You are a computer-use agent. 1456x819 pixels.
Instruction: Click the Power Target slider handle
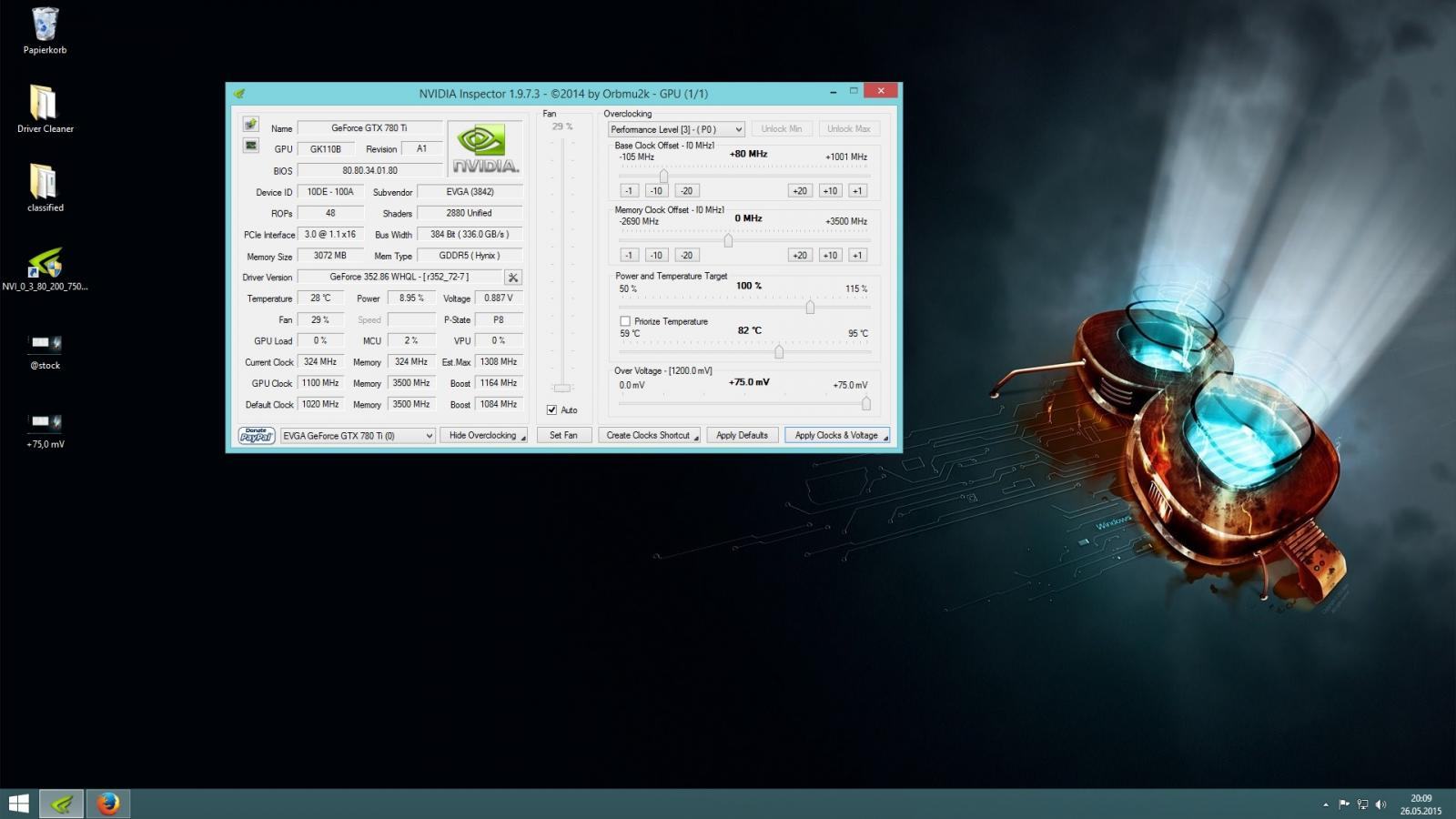point(810,308)
